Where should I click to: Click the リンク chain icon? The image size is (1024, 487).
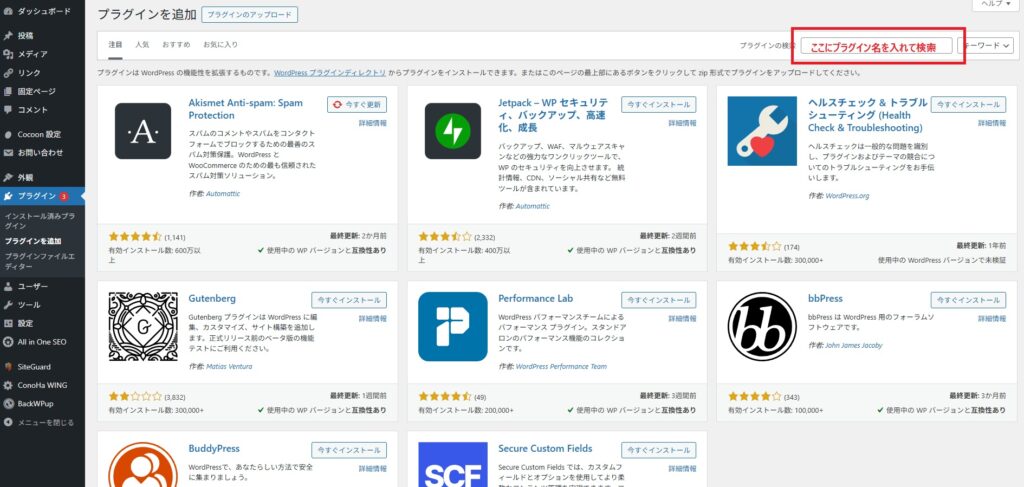point(8,72)
